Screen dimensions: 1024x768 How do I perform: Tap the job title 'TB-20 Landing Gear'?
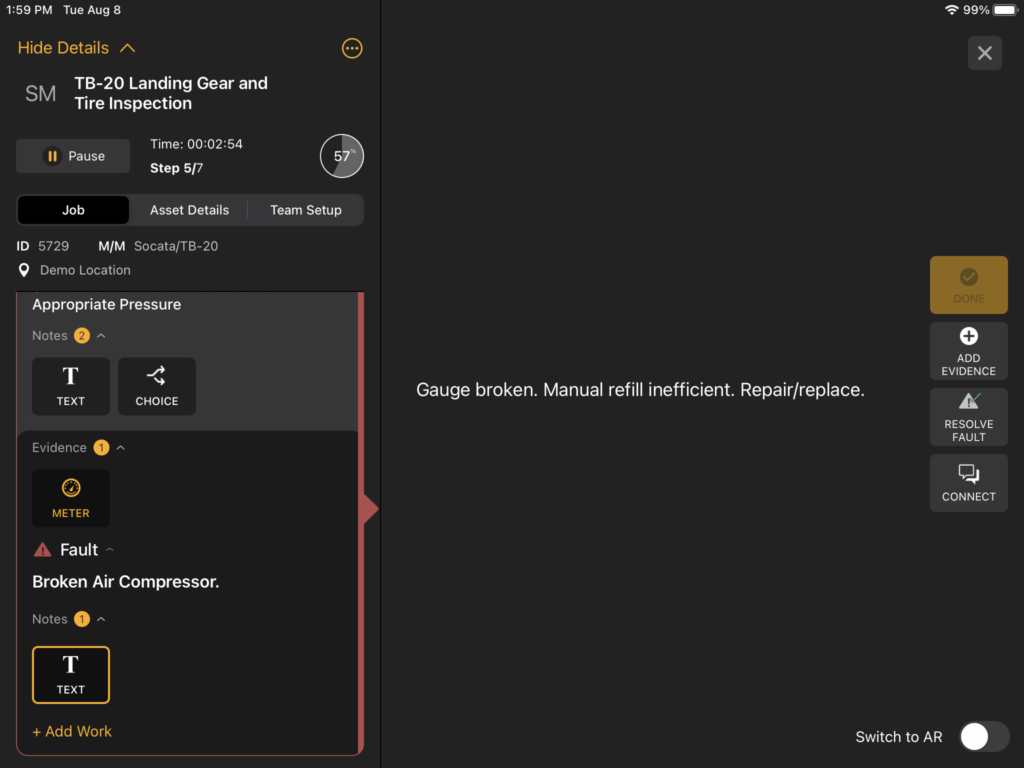pyautogui.click(x=171, y=93)
